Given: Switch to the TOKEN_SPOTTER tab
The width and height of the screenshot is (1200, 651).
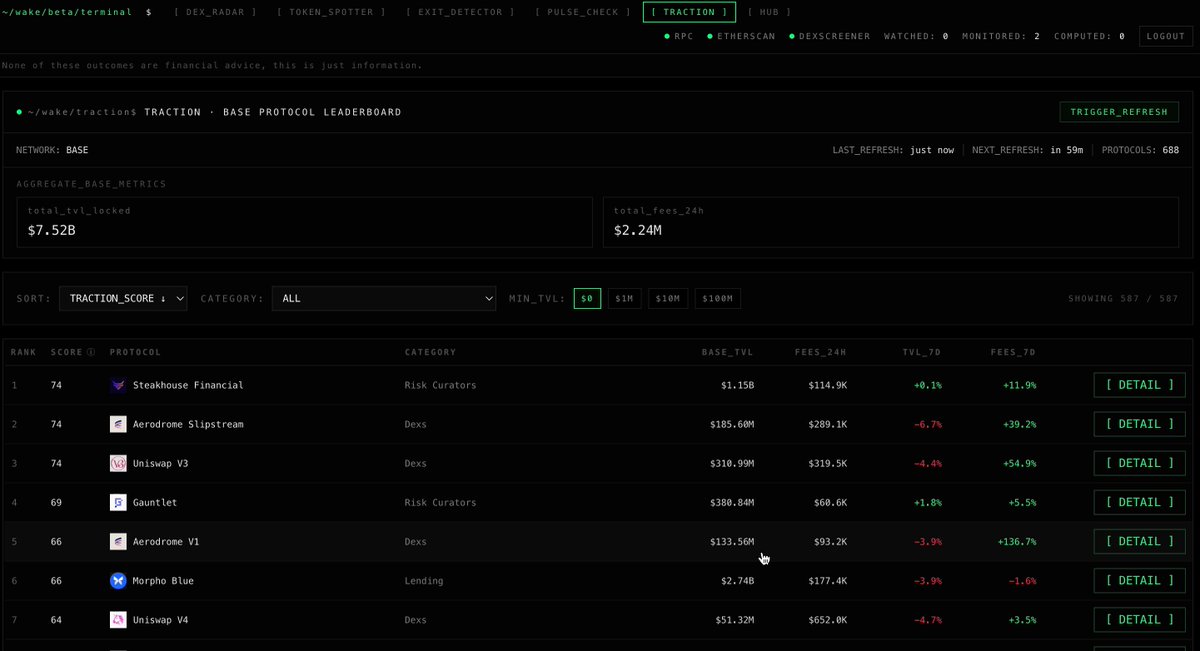Looking at the screenshot, I should 332,12.
